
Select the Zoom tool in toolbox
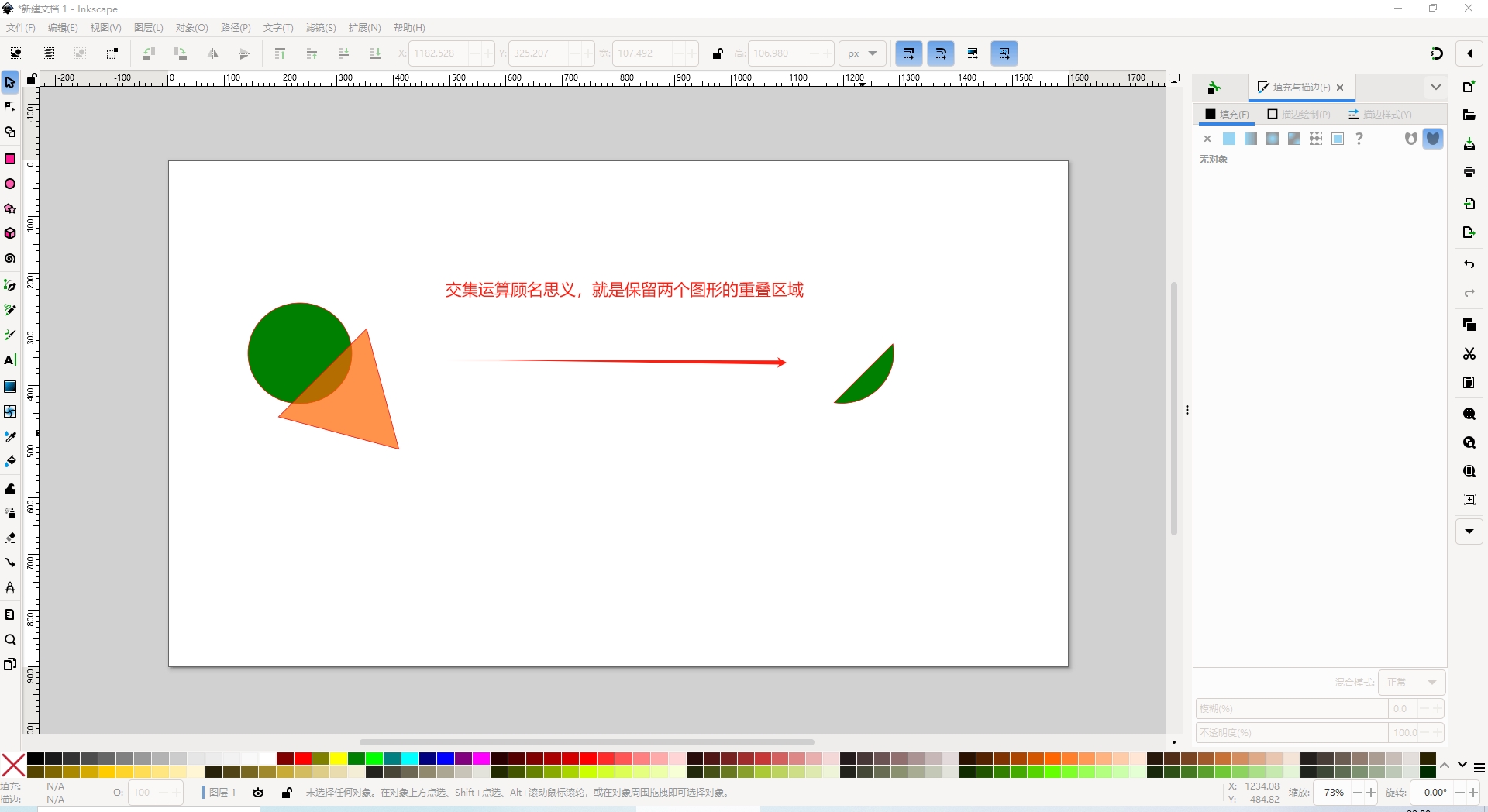click(x=10, y=640)
